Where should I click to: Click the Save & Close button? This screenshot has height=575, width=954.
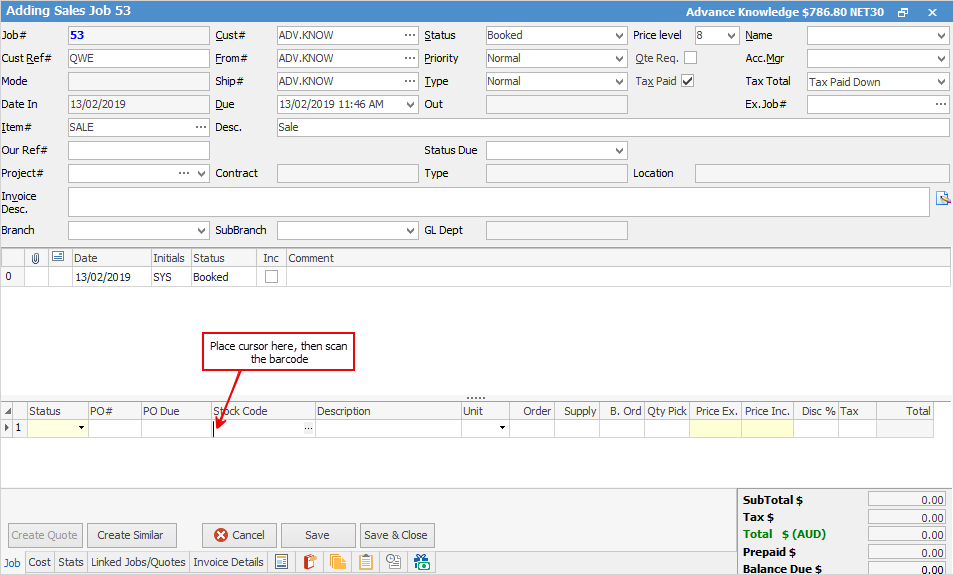point(397,535)
